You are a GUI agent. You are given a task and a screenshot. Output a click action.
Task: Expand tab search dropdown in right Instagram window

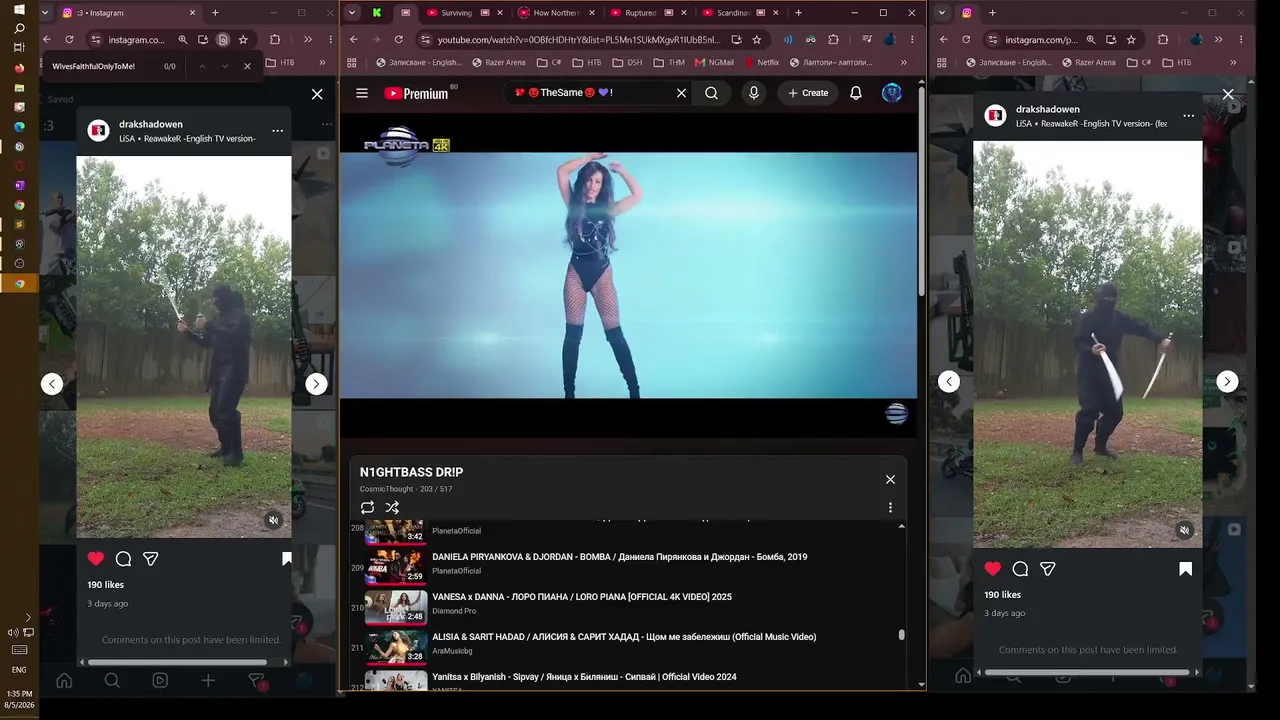(x=941, y=13)
